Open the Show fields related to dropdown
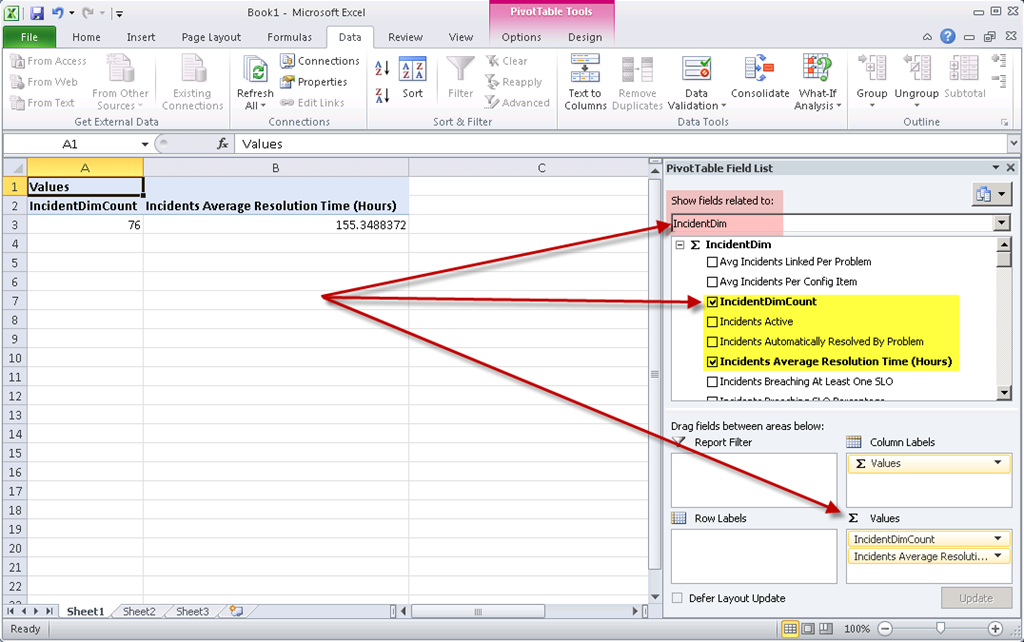Image resolution: width=1024 pixels, height=642 pixels. 1001,223
